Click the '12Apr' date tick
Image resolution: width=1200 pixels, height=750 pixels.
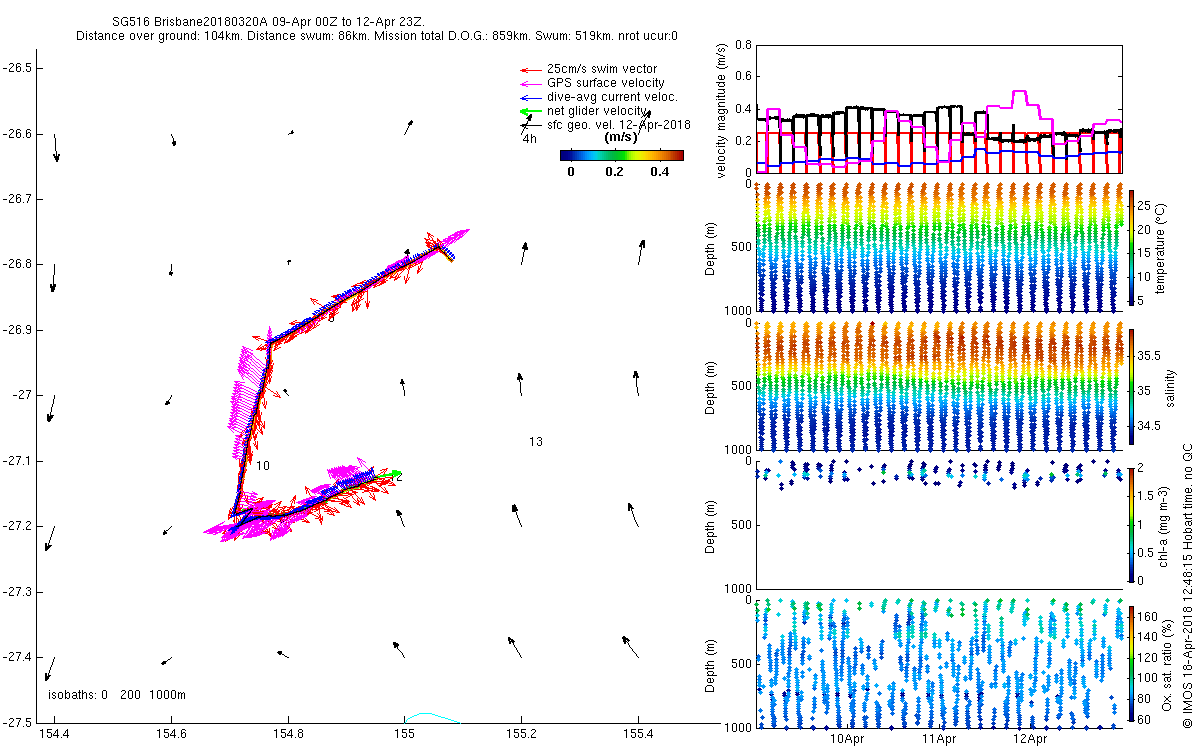tap(1031, 739)
